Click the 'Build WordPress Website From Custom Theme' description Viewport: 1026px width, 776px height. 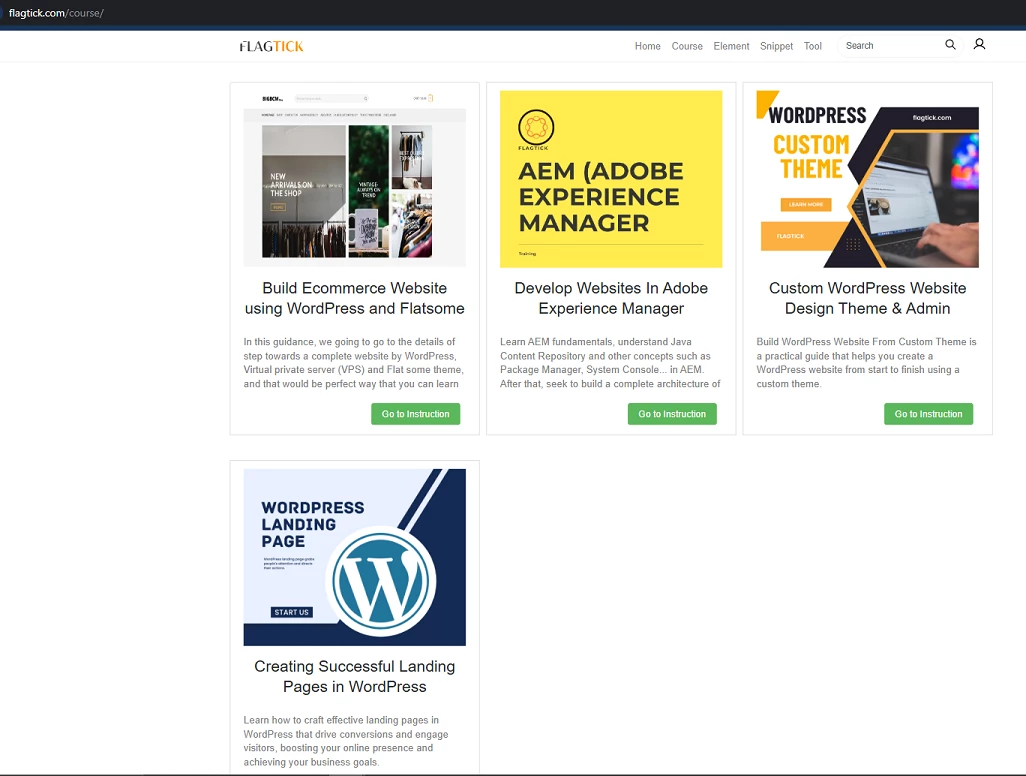(x=866, y=362)
